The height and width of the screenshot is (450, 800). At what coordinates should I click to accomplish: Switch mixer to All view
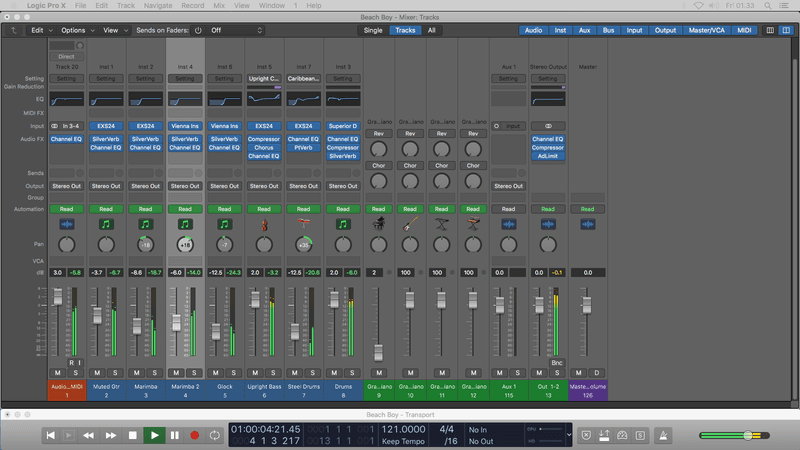click(432, 30)
